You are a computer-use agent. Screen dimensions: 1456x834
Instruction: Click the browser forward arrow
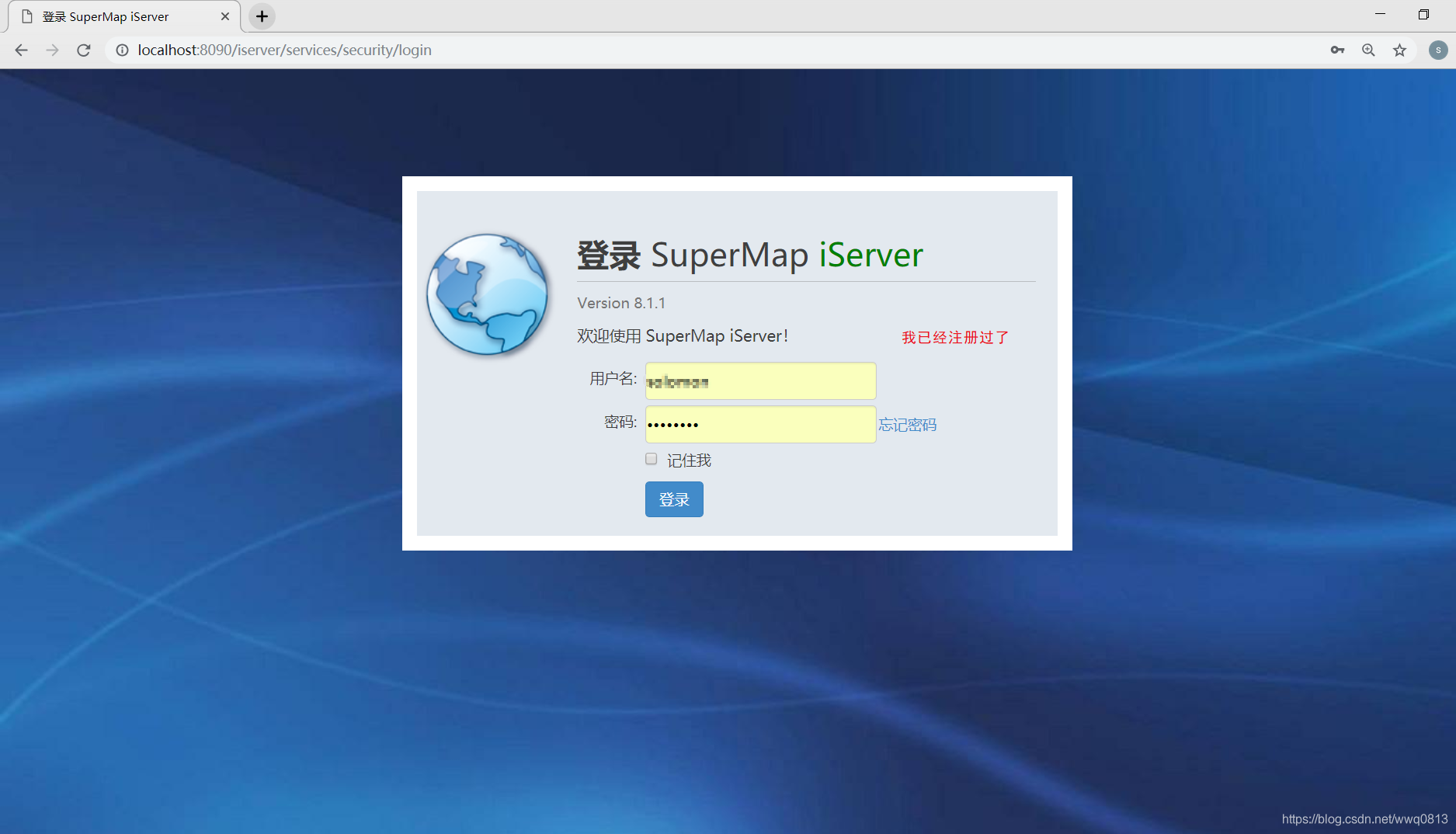[52, 50]
